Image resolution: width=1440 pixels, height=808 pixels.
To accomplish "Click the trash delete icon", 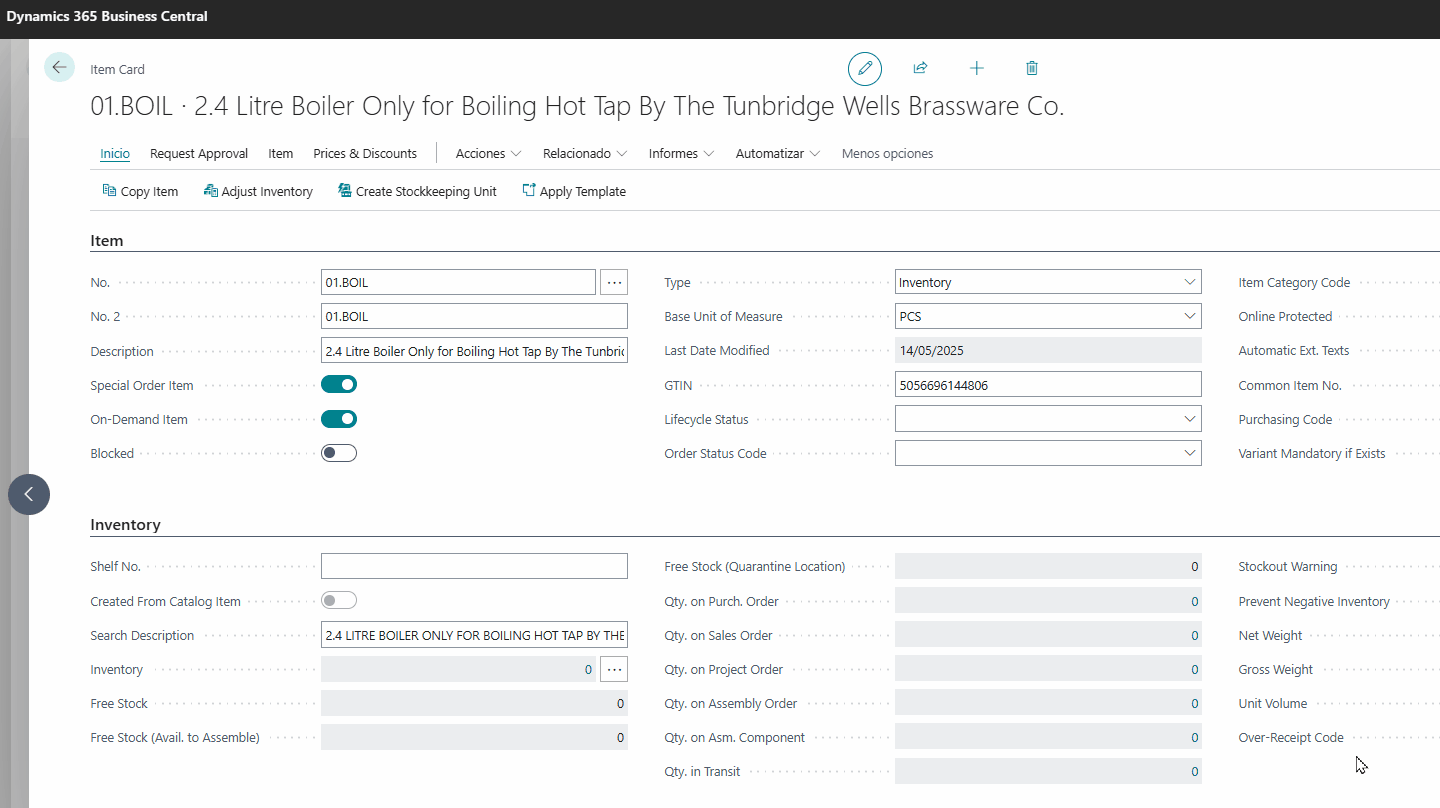I will coord(1032,68).
